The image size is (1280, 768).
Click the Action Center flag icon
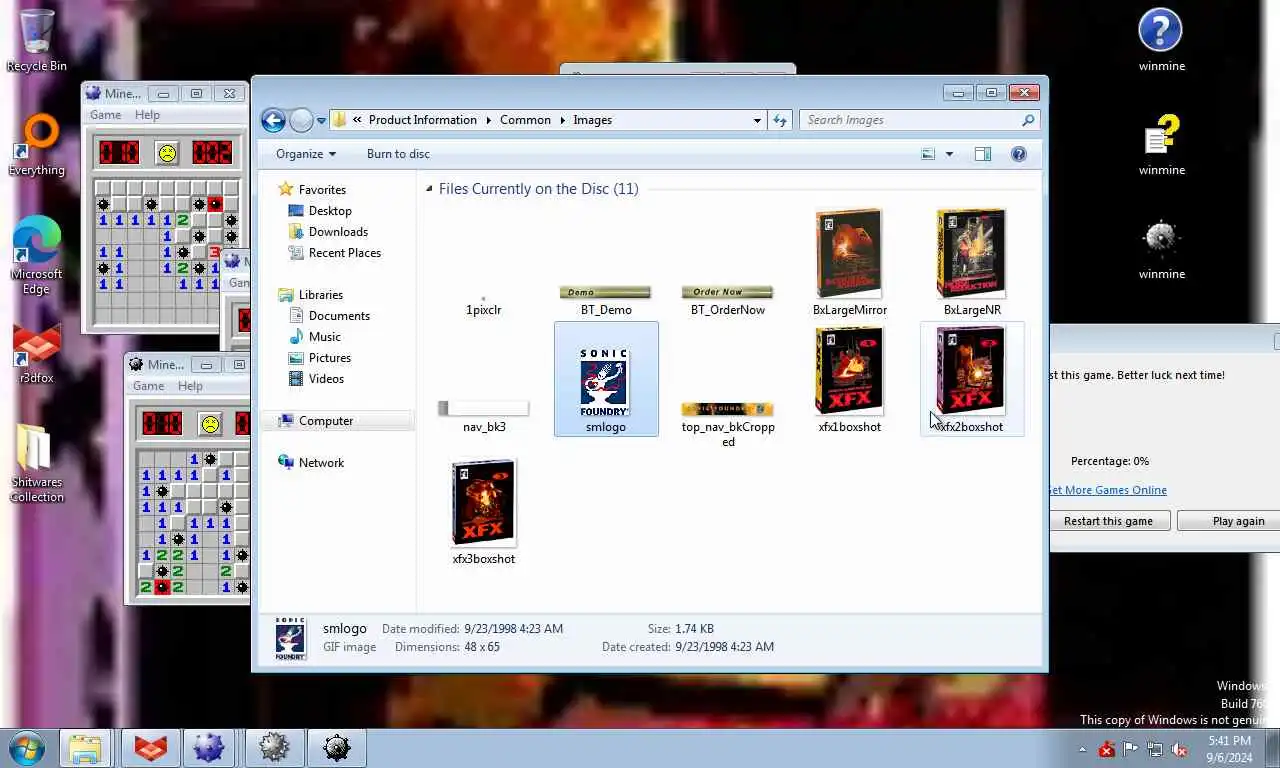pos(1131,749)
